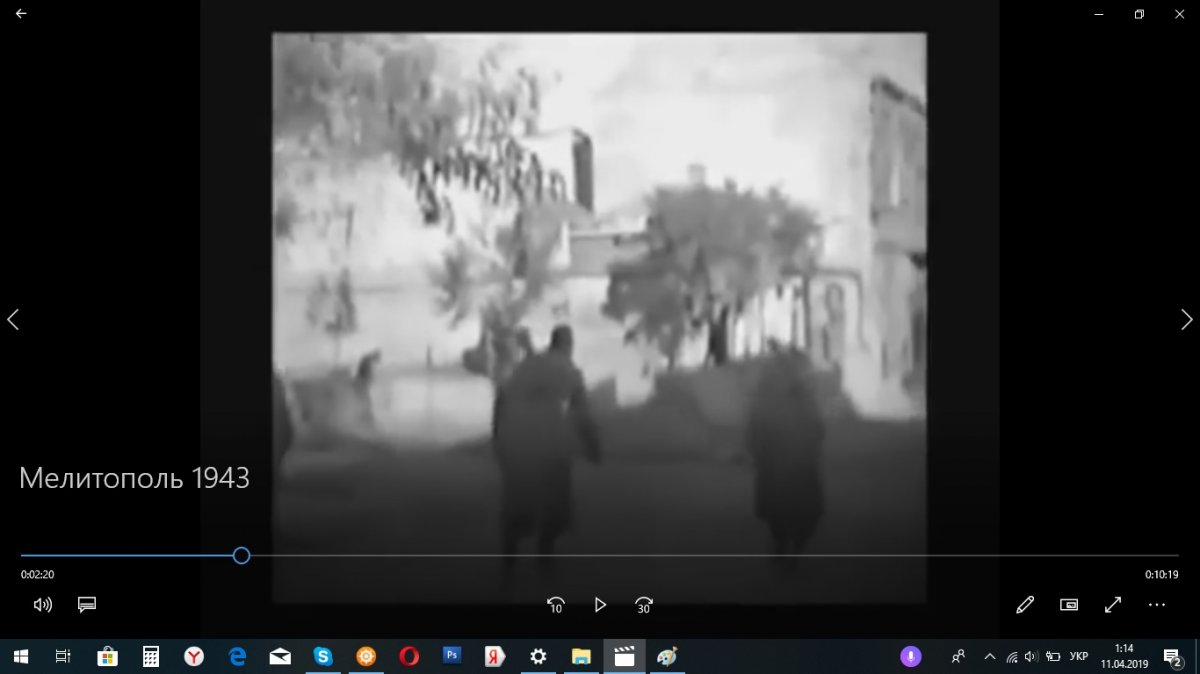1200x674 pixels.
Task: Click the video frame to pause or play
Action: (x=600, y=300)
